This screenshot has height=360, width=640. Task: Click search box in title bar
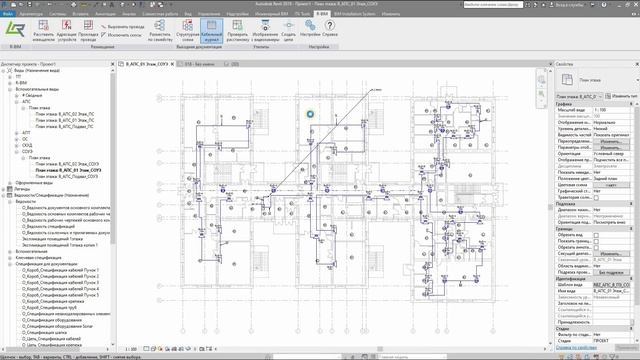point(493,5)
